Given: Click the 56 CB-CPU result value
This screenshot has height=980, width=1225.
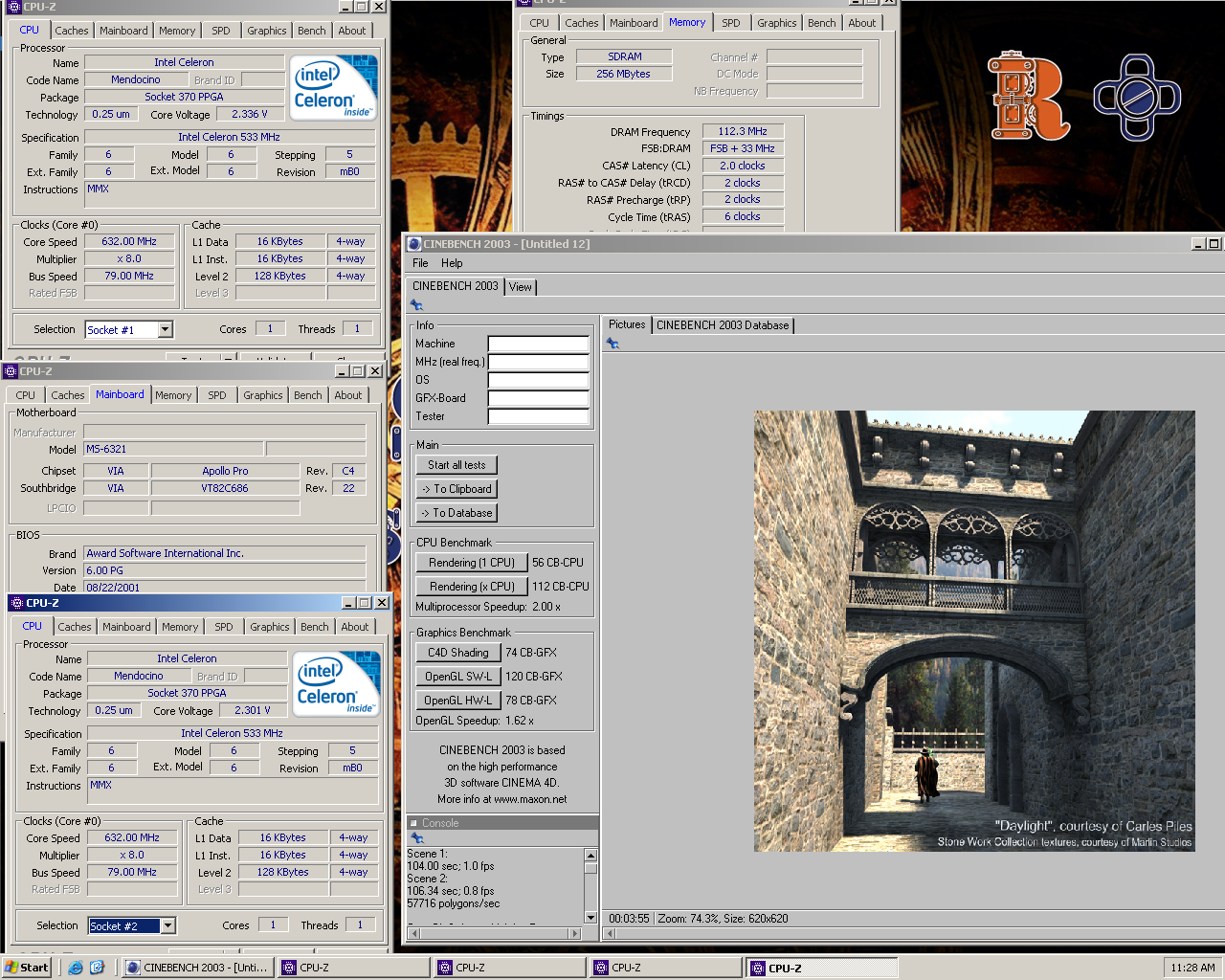Looking at the screenshot, I should (x=558, y=563).
